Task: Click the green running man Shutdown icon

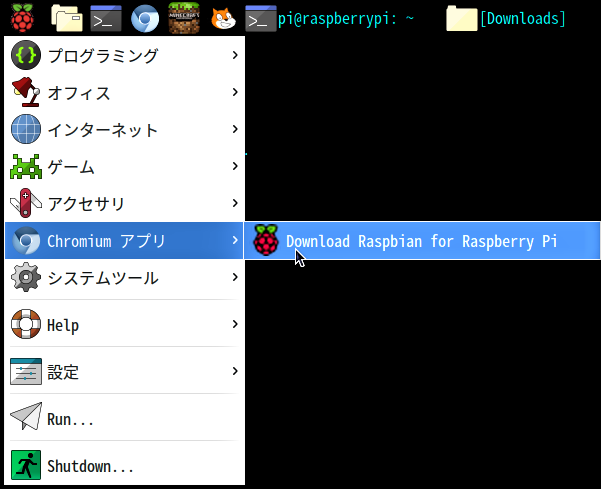Action: coord(26,465)
